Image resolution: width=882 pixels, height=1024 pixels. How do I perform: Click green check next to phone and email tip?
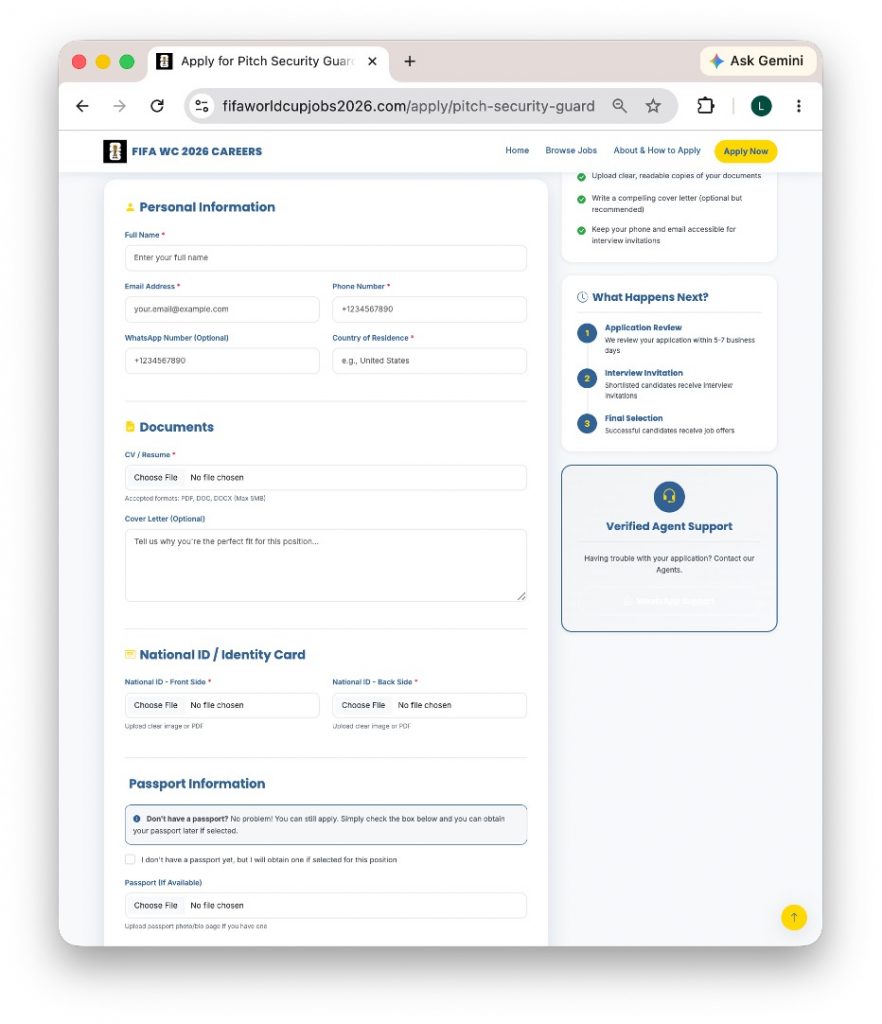coord(581,231)
